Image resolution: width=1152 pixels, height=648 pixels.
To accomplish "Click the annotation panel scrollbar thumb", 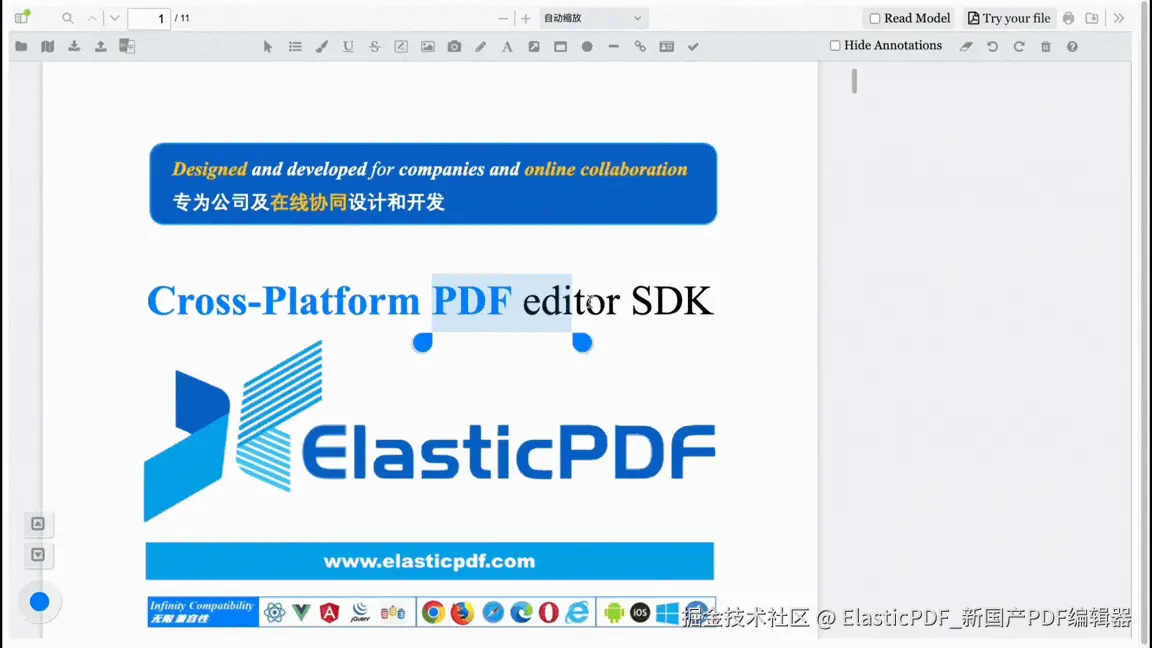I will (854, 81).
